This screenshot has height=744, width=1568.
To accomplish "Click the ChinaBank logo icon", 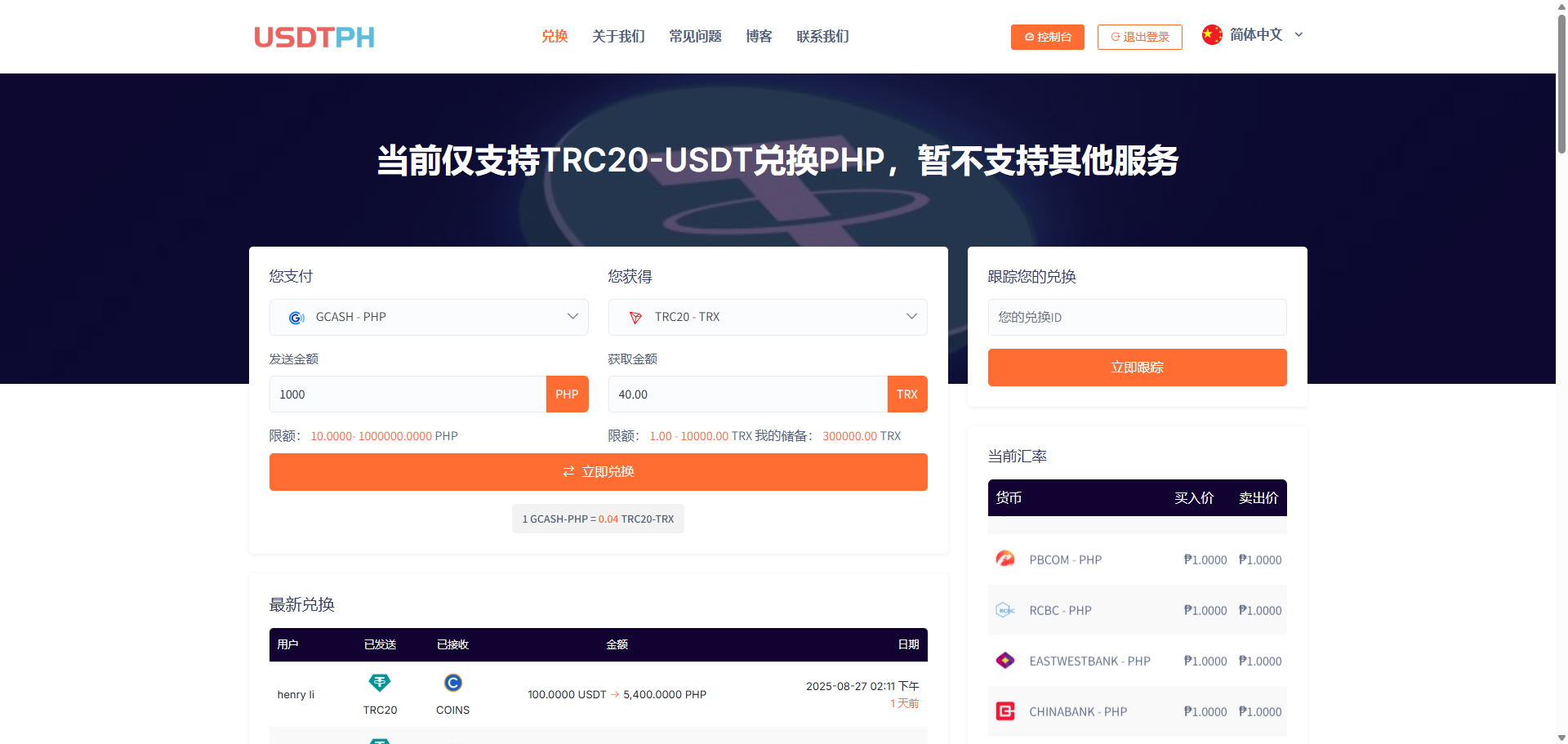I will coord(1005,711).
